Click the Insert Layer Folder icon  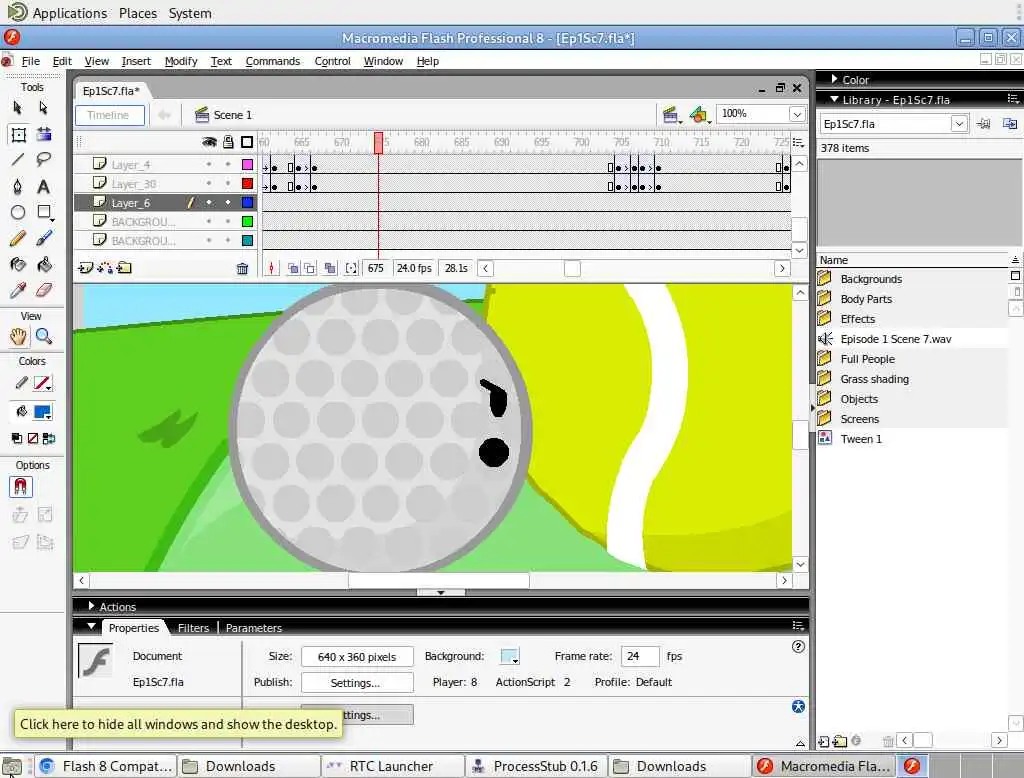124,268
